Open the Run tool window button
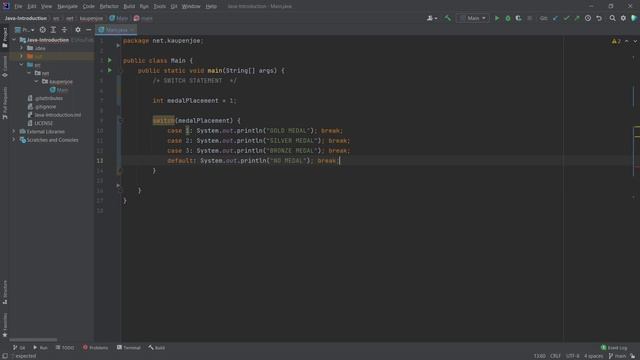The image size is (640, 360). (40, 348)
